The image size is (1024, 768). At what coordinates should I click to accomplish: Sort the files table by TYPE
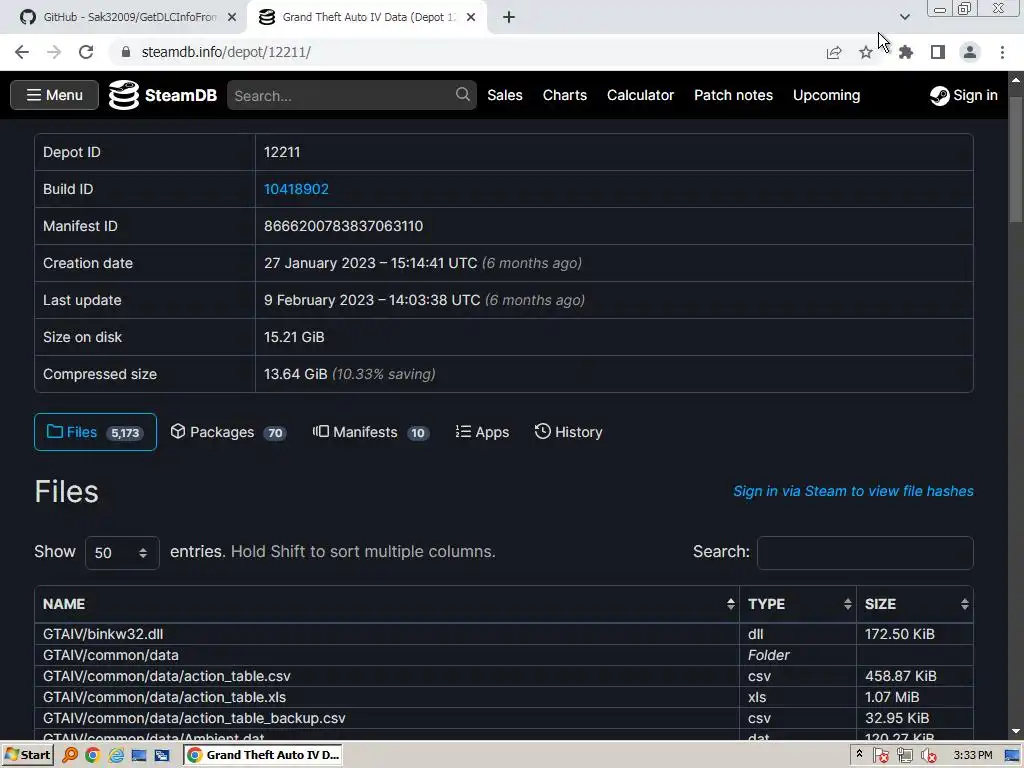[798, 604]
